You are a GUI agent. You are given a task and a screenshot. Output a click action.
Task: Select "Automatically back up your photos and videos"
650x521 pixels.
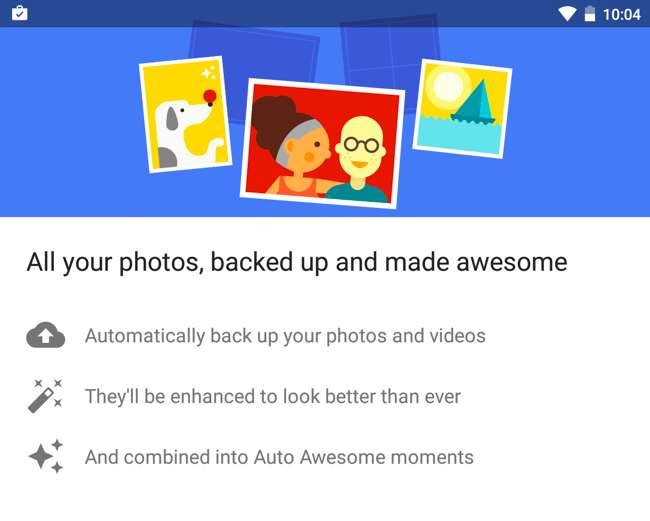tap(285, 336)
